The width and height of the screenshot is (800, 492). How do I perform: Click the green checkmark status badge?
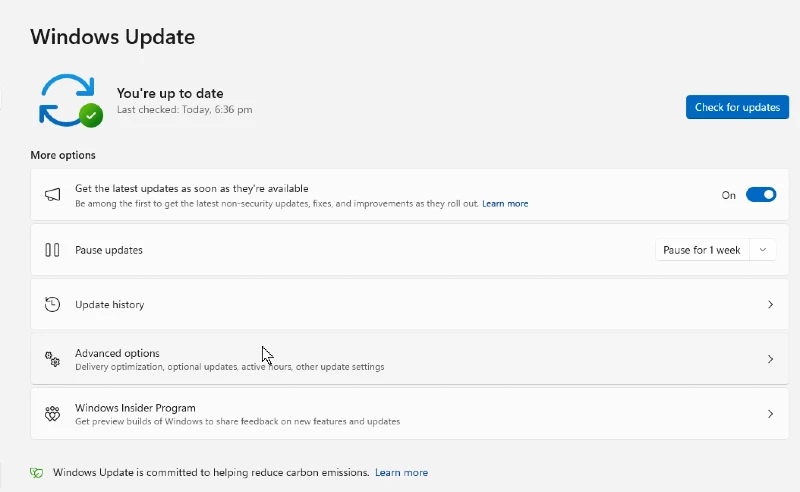[91, 115]
